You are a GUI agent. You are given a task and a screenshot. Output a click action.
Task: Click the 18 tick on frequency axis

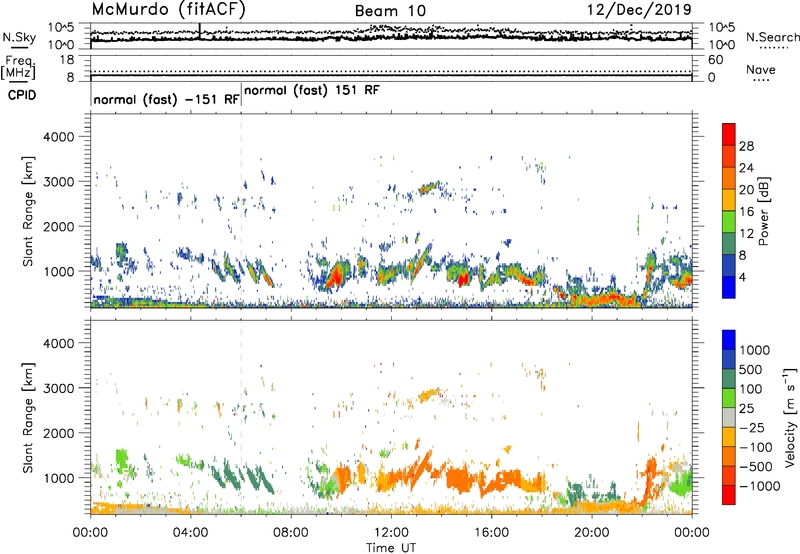coord(66,60)
